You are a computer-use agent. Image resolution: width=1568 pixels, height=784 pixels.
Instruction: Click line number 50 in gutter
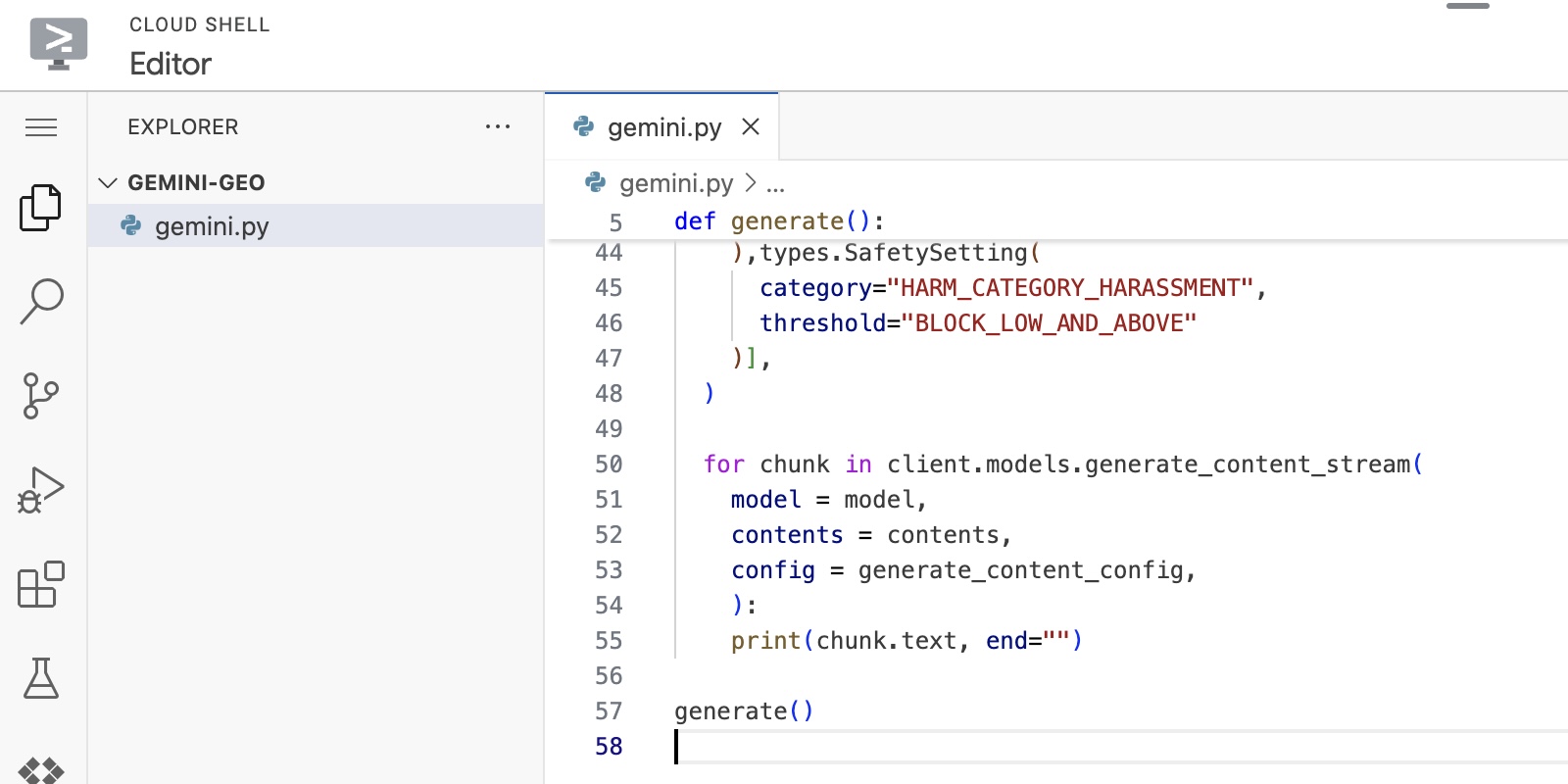click(609, 465)
